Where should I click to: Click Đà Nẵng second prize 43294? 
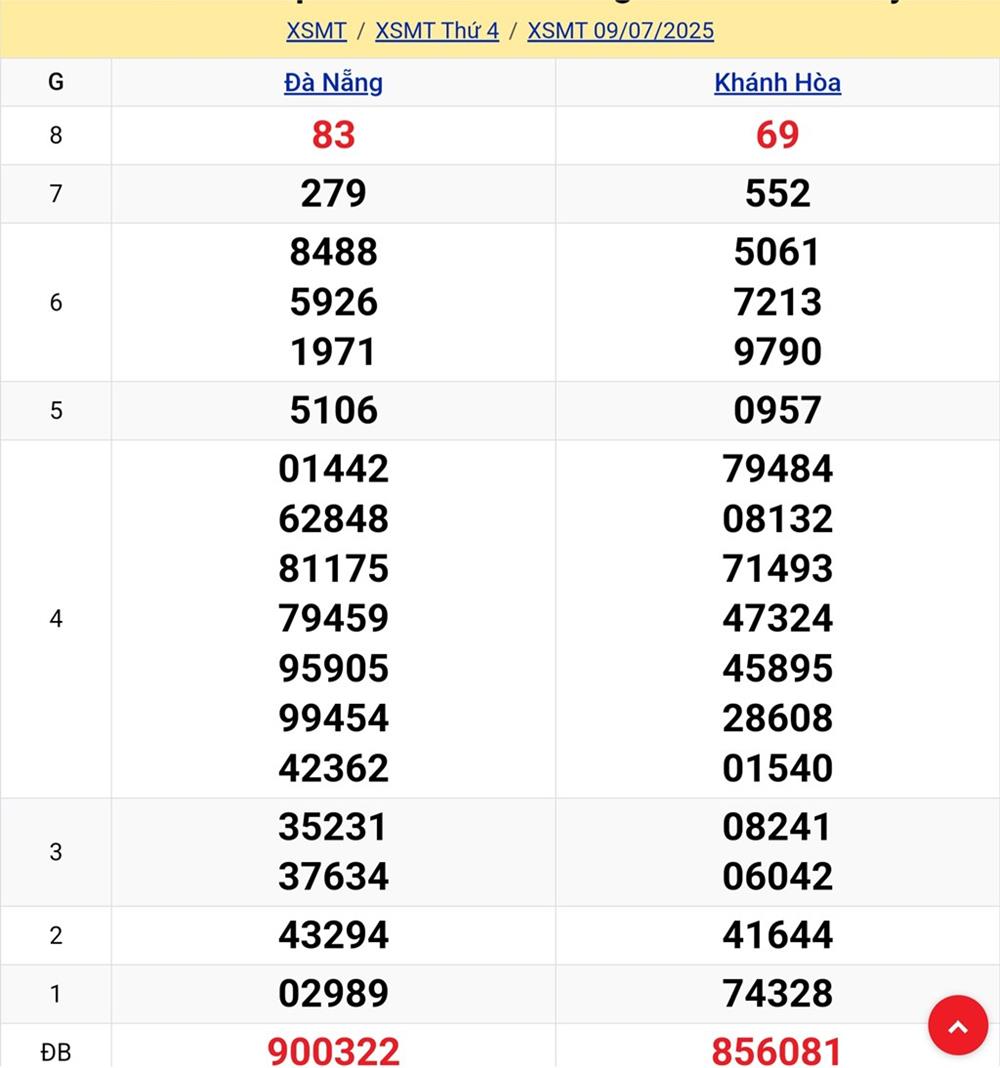(333, 935)
